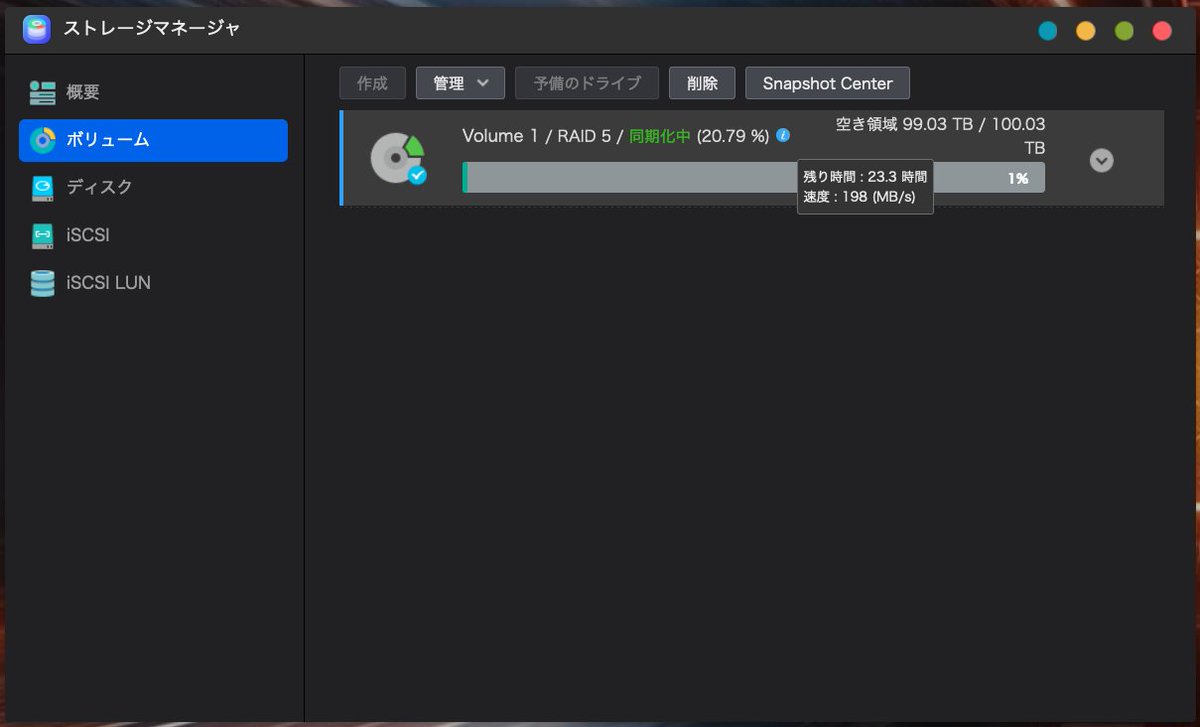The image size is (1200, 727).
Task: Click the teal window control button
Action: coord(1047,31)
